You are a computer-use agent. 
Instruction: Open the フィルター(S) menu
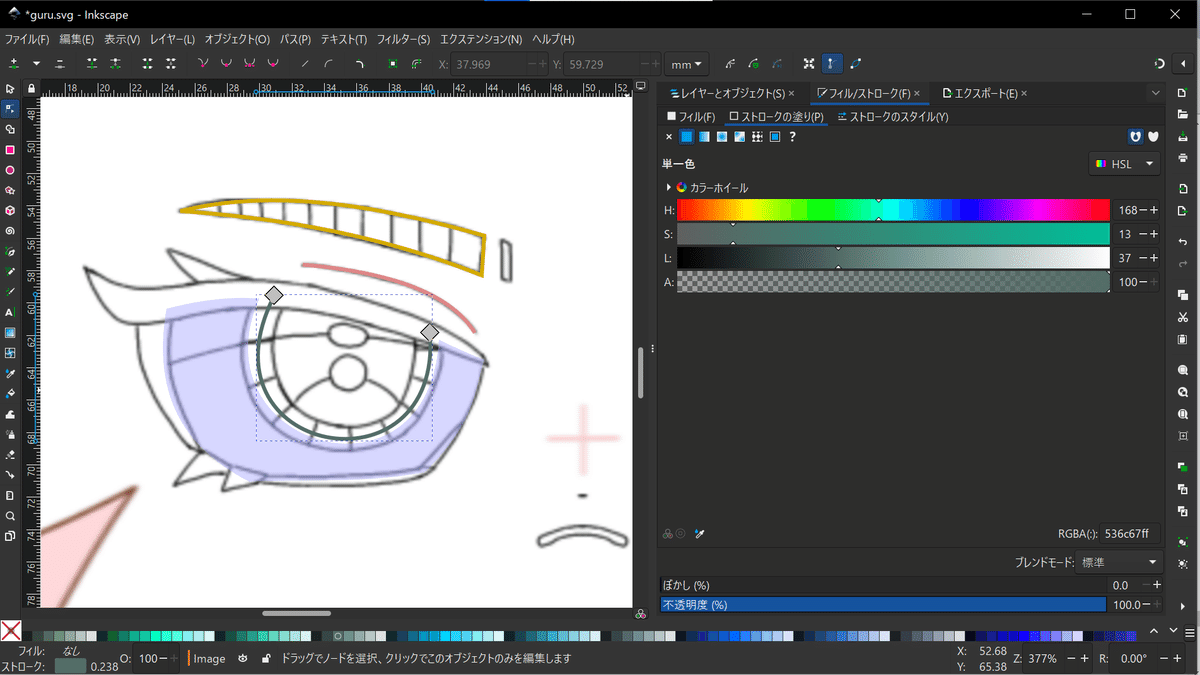click(403, 40)
